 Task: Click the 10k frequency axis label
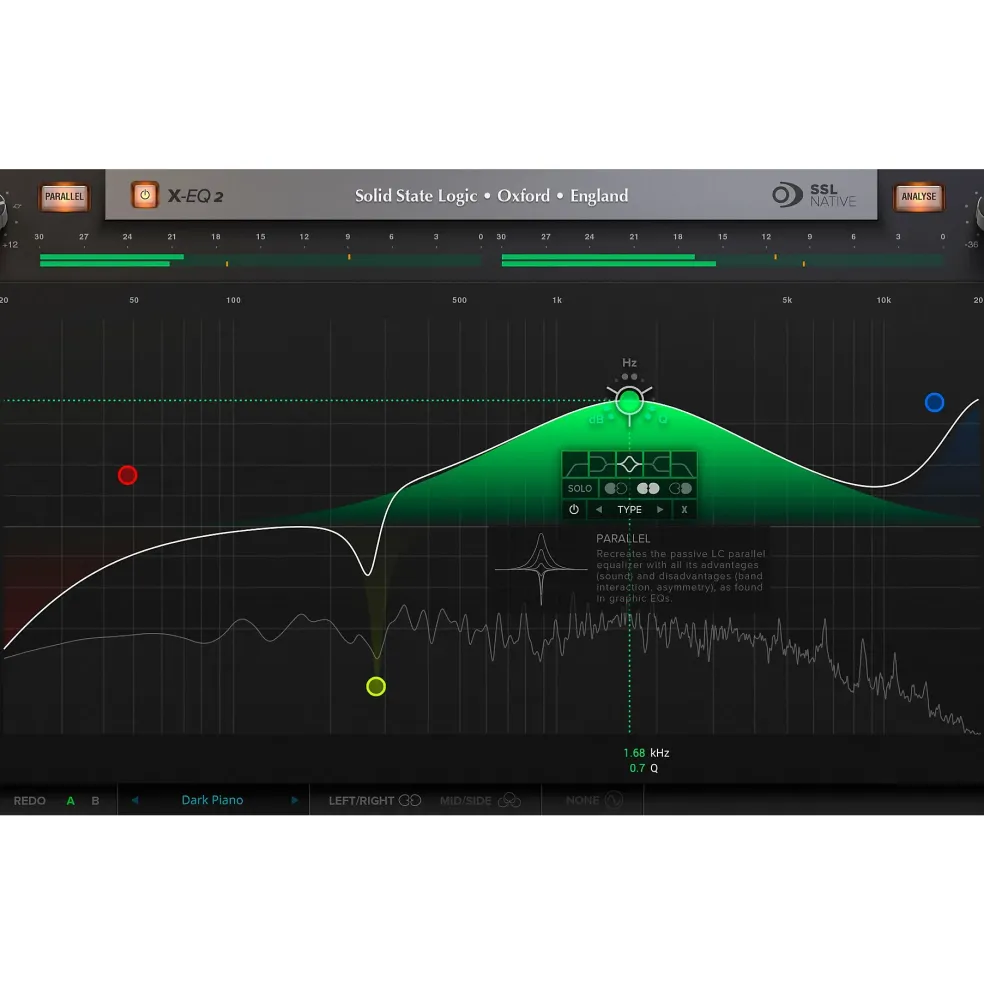pos(883,300)
